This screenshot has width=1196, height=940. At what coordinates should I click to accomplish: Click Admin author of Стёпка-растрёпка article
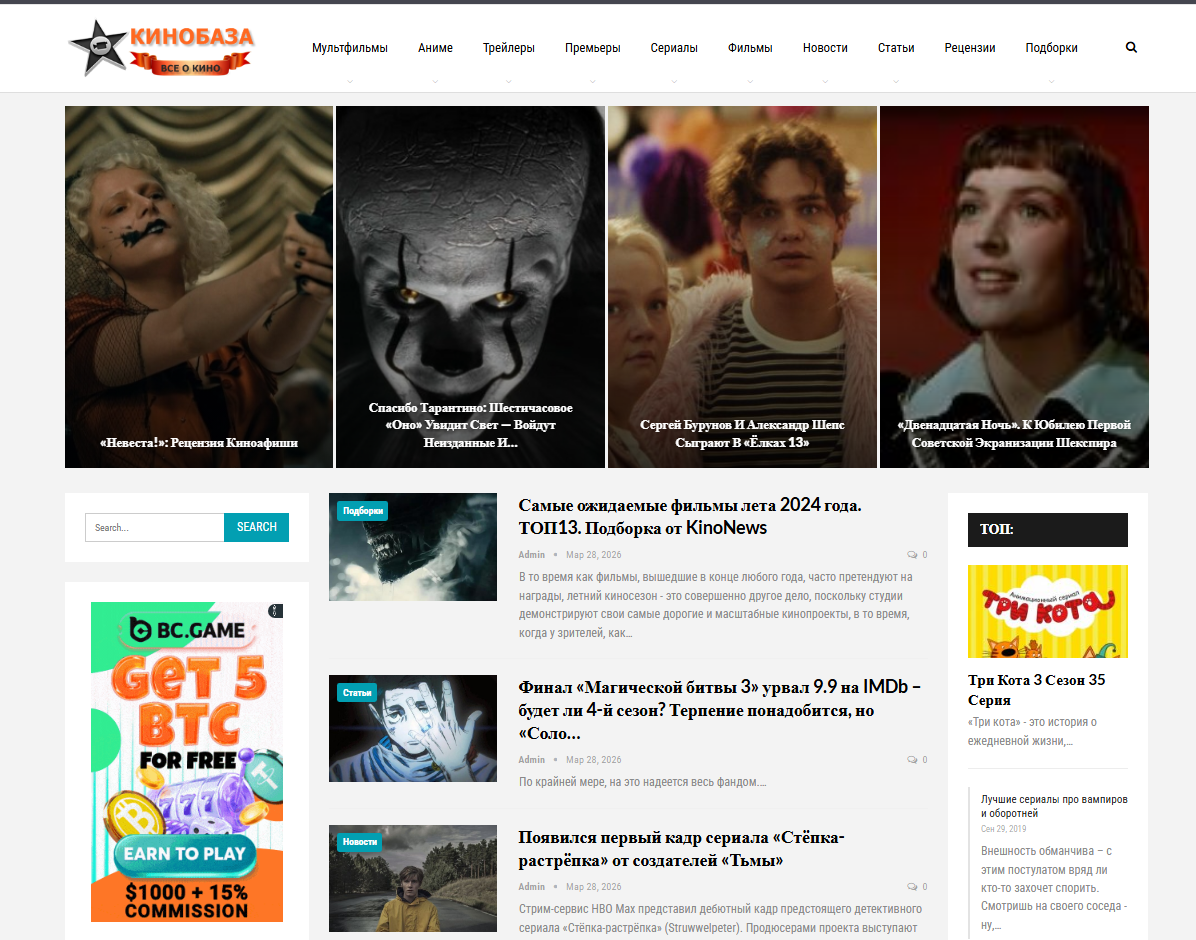[532, 887]
